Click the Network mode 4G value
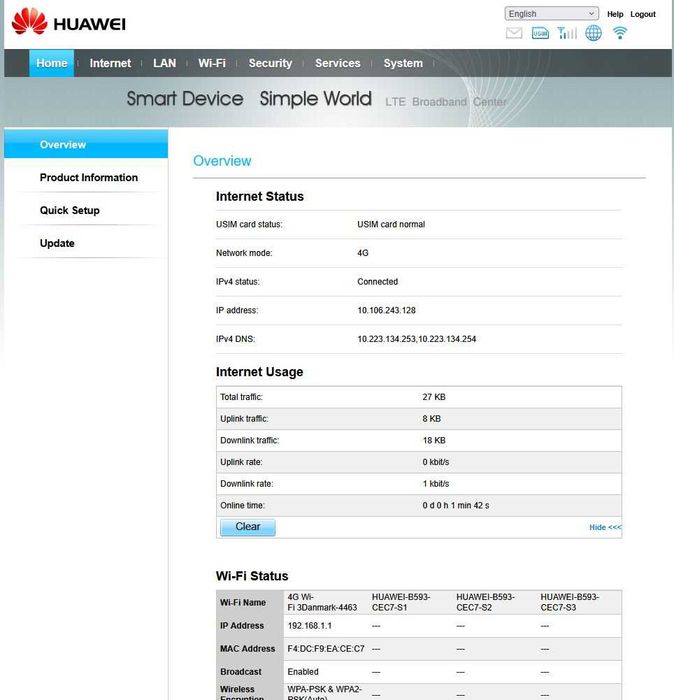 pyautogui.click(x=363, y=253)
